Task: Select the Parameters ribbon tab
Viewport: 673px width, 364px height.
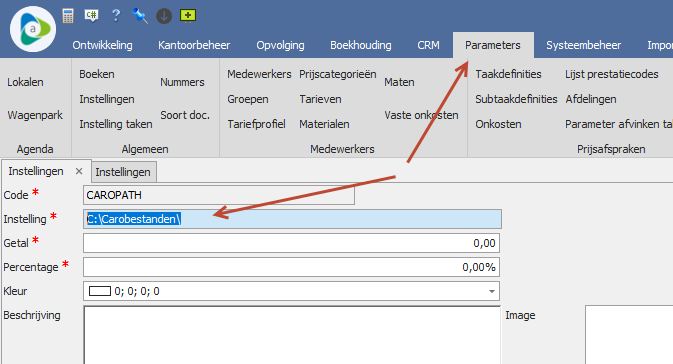Action: coord(493,45)
